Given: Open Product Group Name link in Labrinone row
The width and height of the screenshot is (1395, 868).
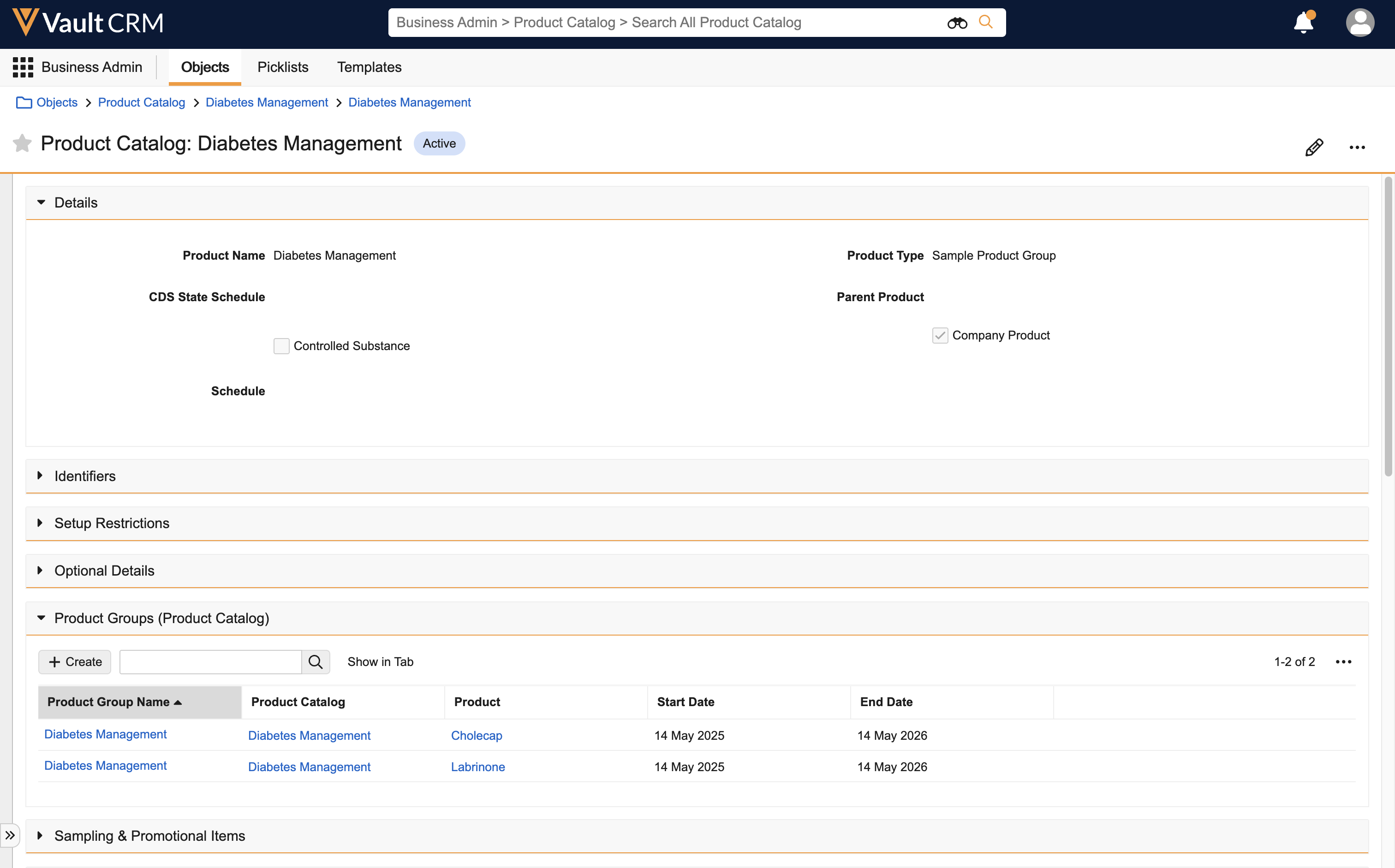Looking at the screenshot, I should (x=105, y=766).
